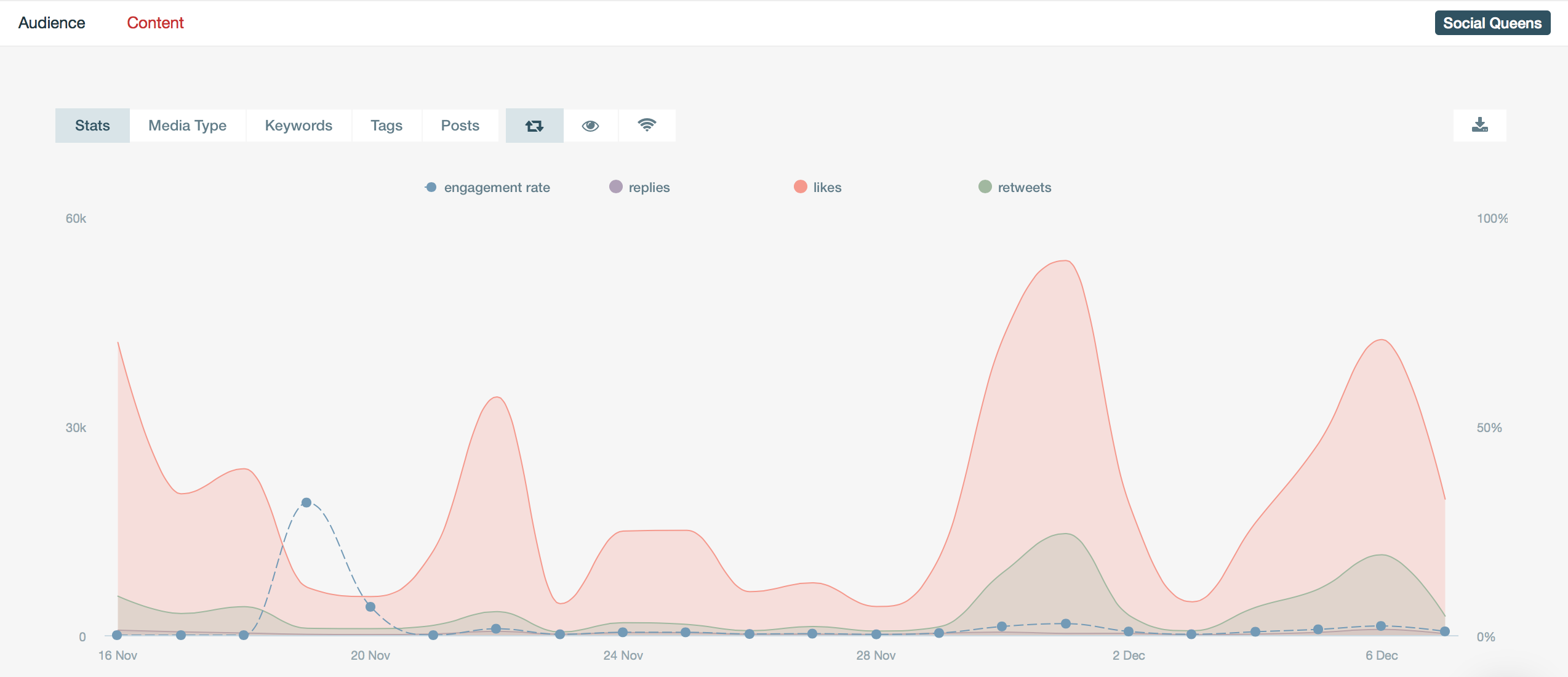Screen dimensions: 1568x677
Task: Switch to the Keywords tab
Action: [x=298, y=126]
